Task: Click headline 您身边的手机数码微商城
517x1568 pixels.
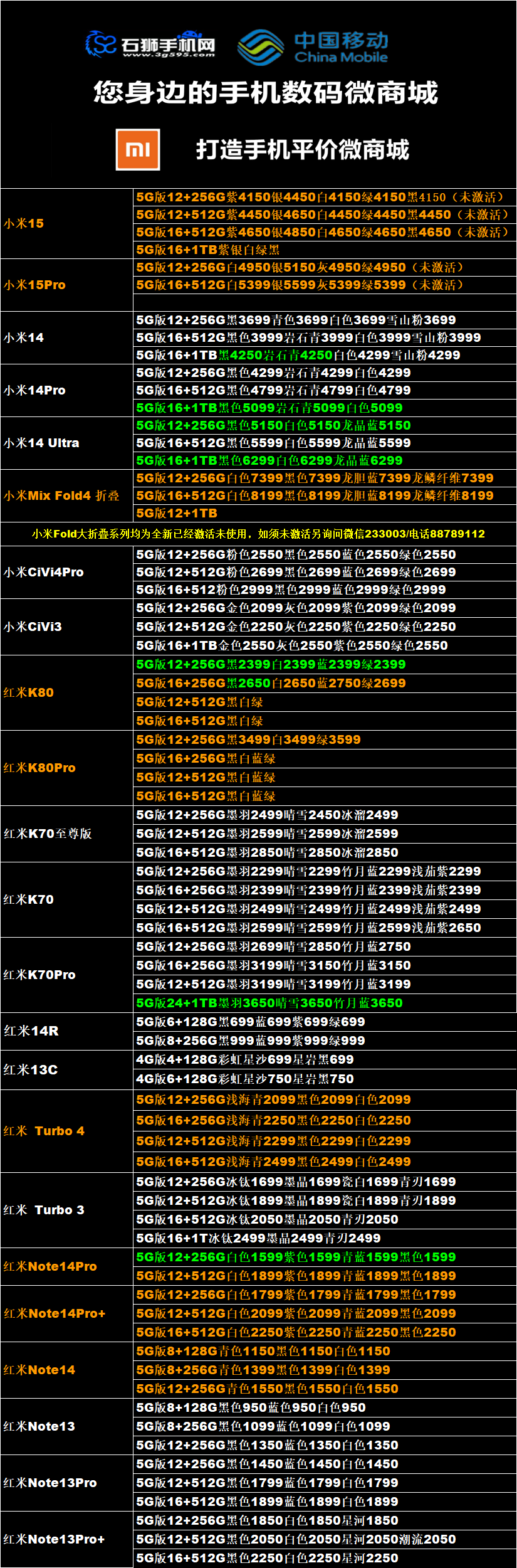Action: pos(266,93)
